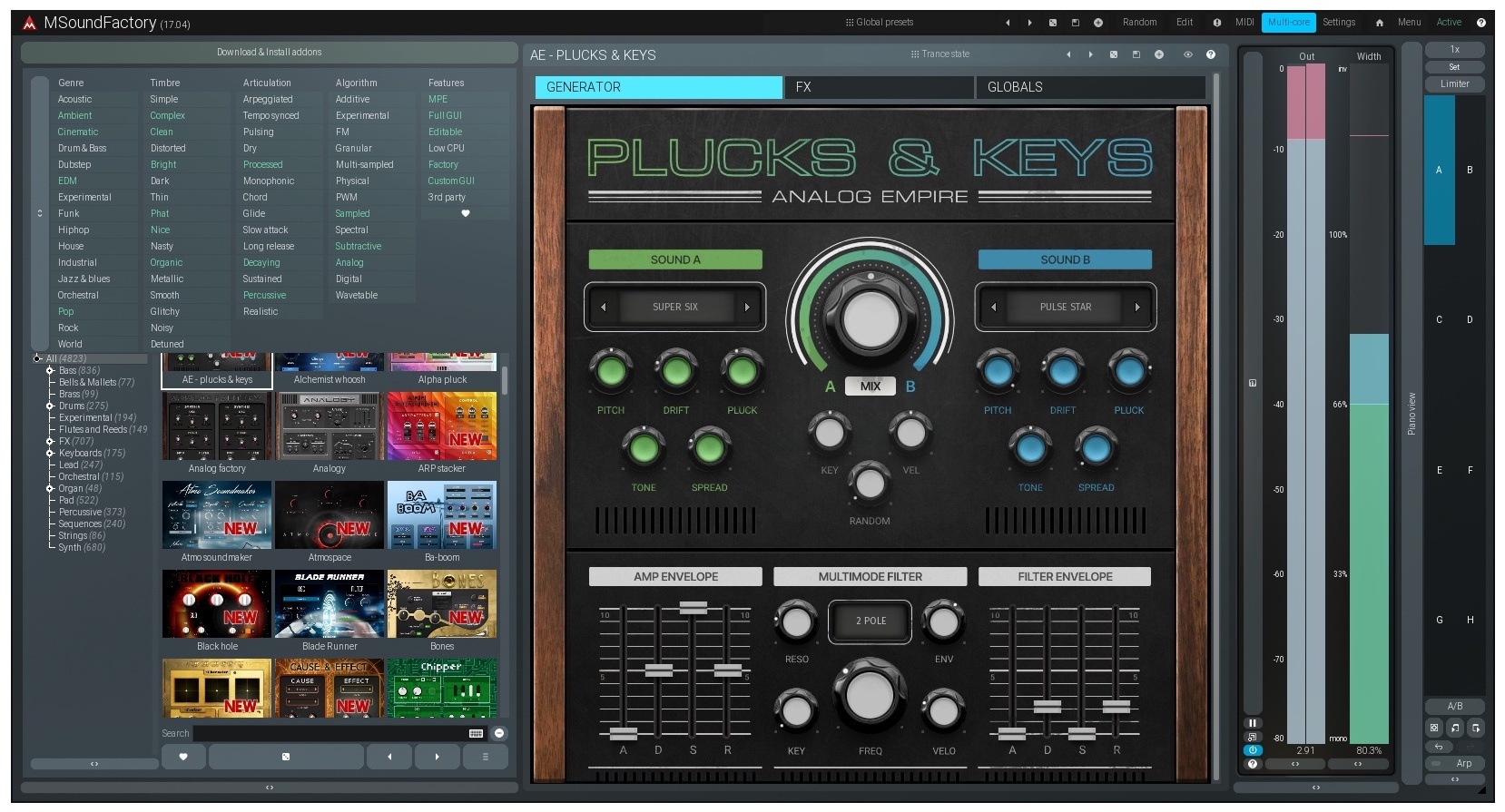Pick a random instrument with the browser dice button

pyautogui.click(x=286, y=757)
